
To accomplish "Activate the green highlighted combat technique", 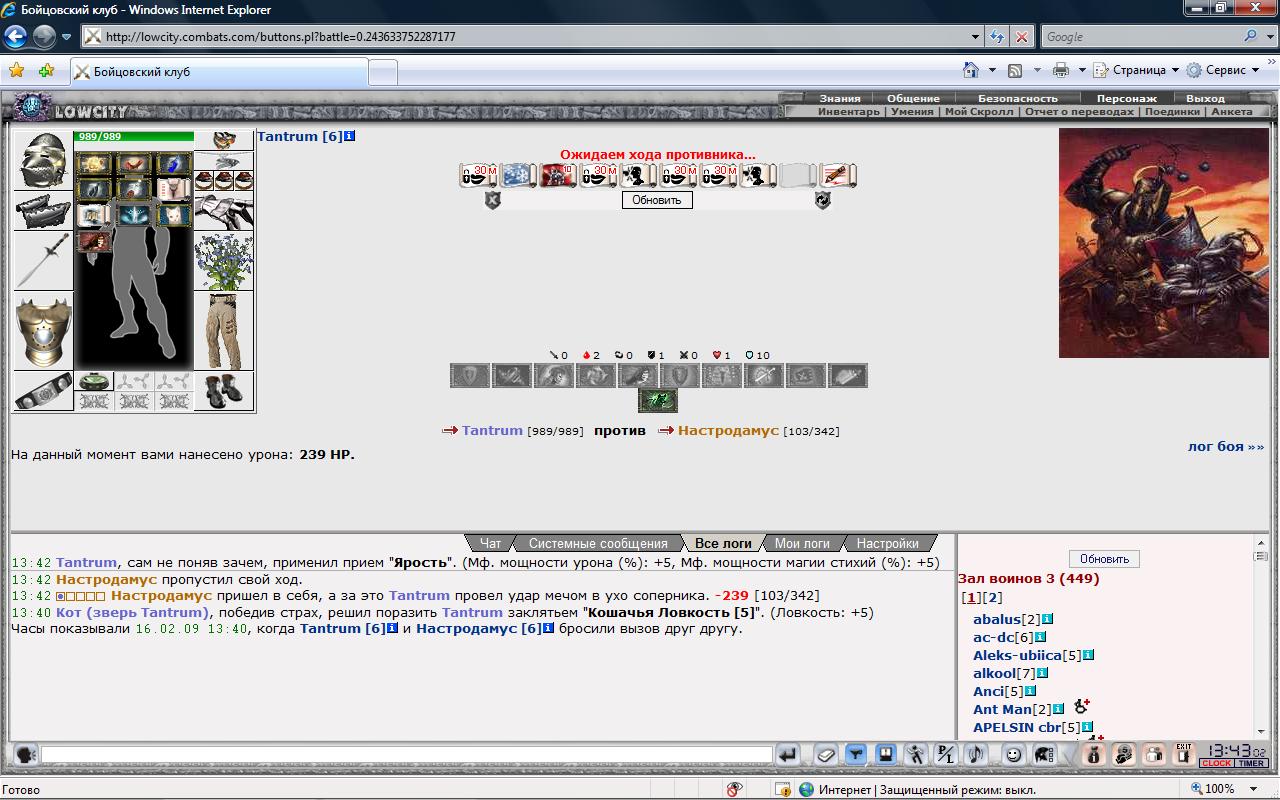I will 658,401.
